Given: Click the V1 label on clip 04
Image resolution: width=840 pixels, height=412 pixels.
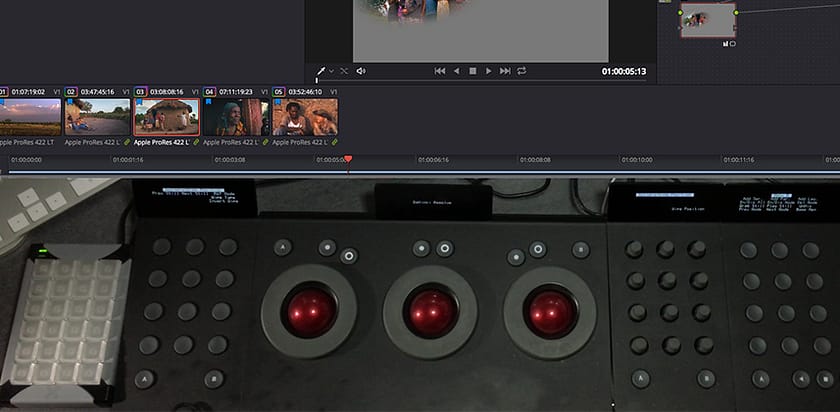Looking at the screenshot, I should coord(265,92).
